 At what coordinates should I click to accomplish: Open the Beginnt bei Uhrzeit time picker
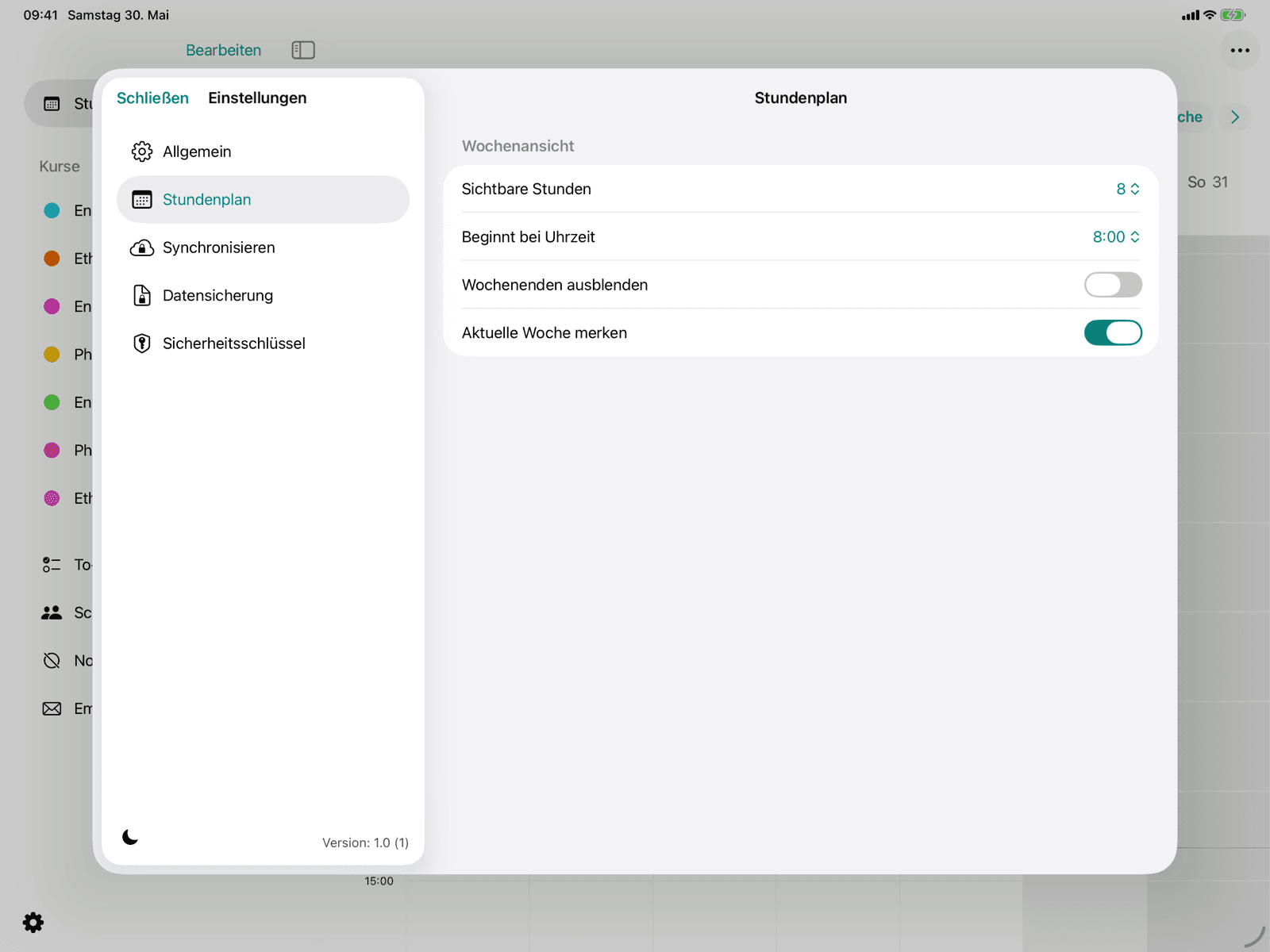(1116, 236)
